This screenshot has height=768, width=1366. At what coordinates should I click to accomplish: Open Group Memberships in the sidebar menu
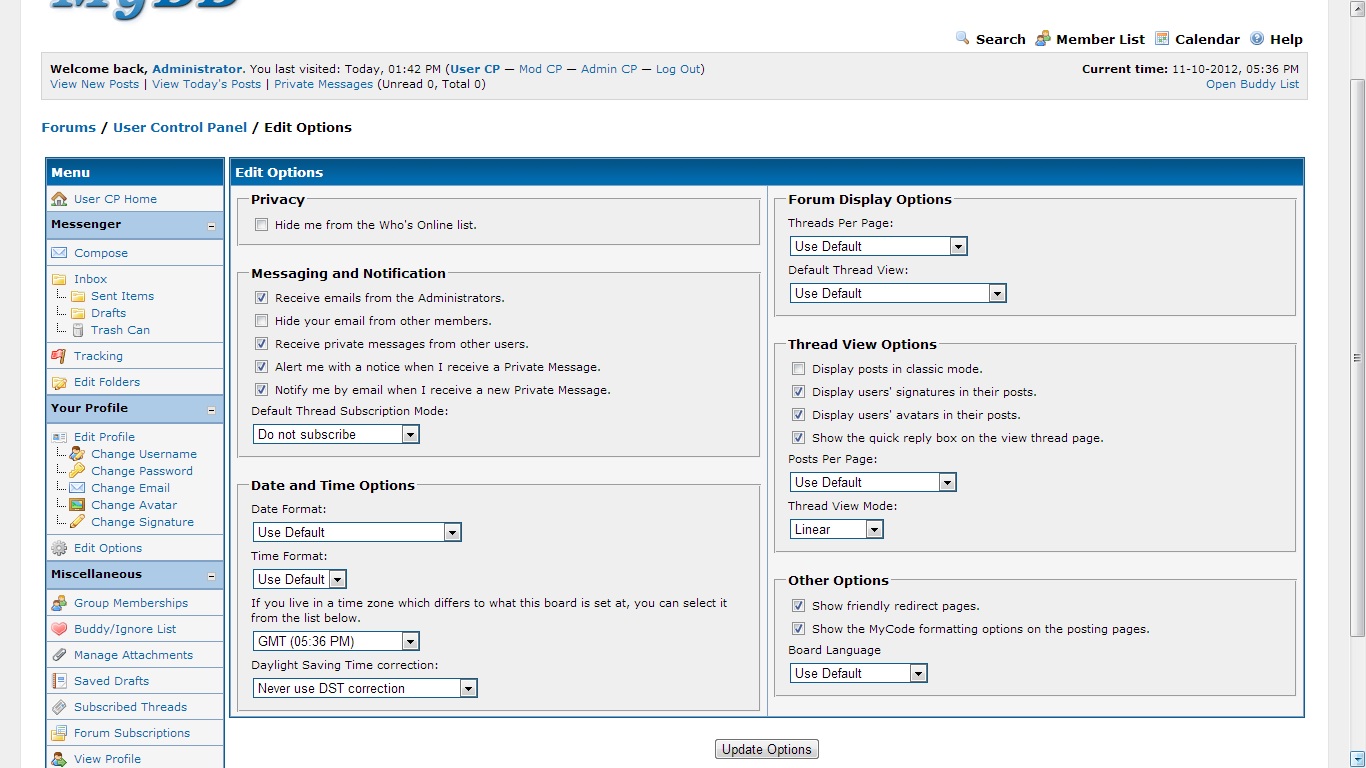pyautogui.click(x=130, y=603)
